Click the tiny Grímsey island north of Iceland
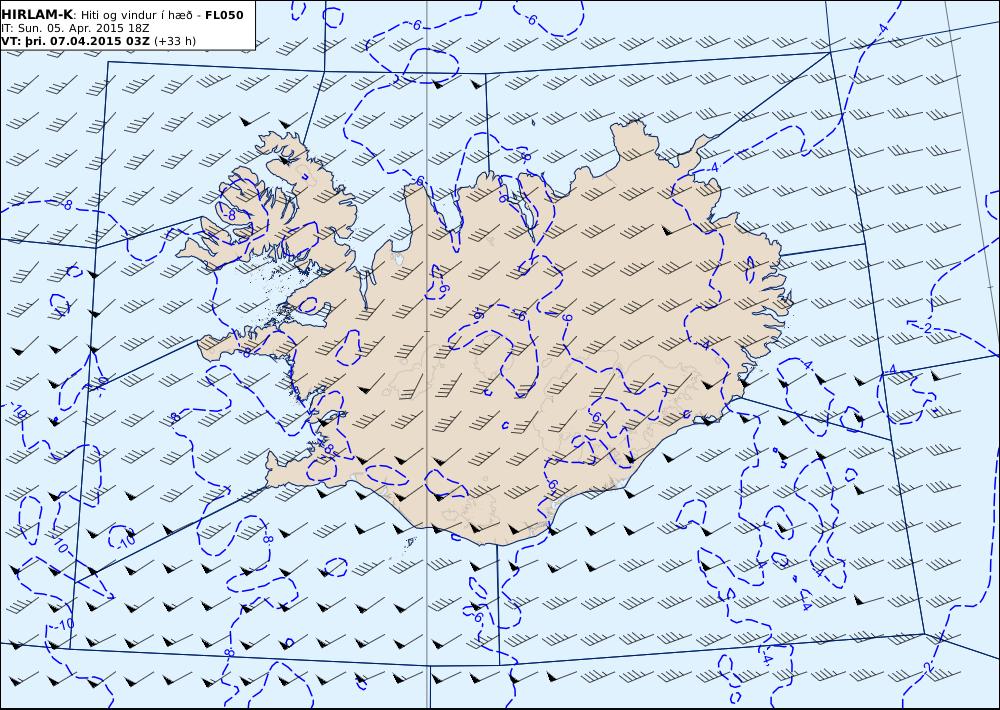1000x710 pixels. pyautogui.click(x=533, y=121)
